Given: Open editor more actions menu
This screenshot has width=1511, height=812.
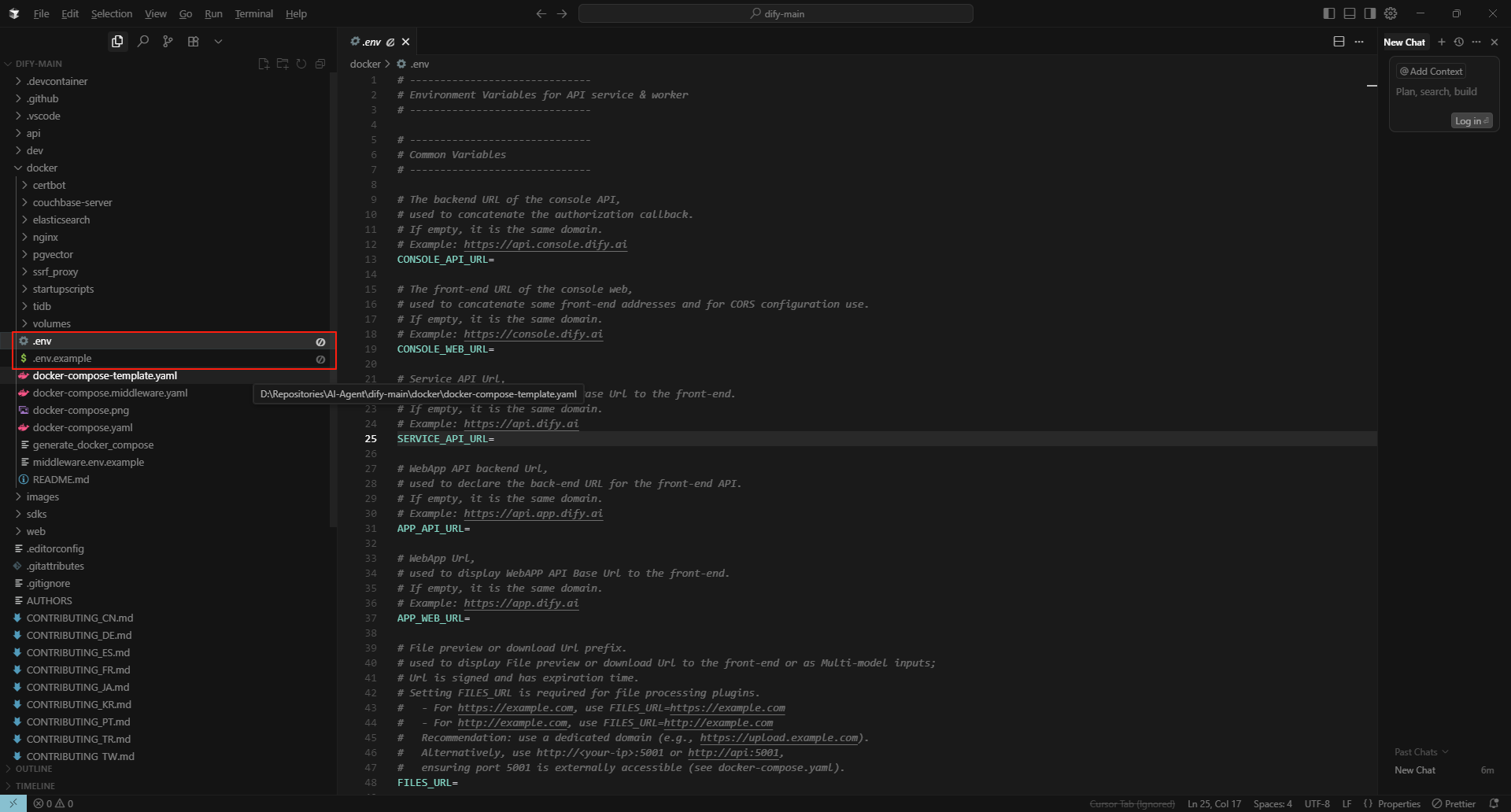Looking at the screenshot, I should (1359, 42).
